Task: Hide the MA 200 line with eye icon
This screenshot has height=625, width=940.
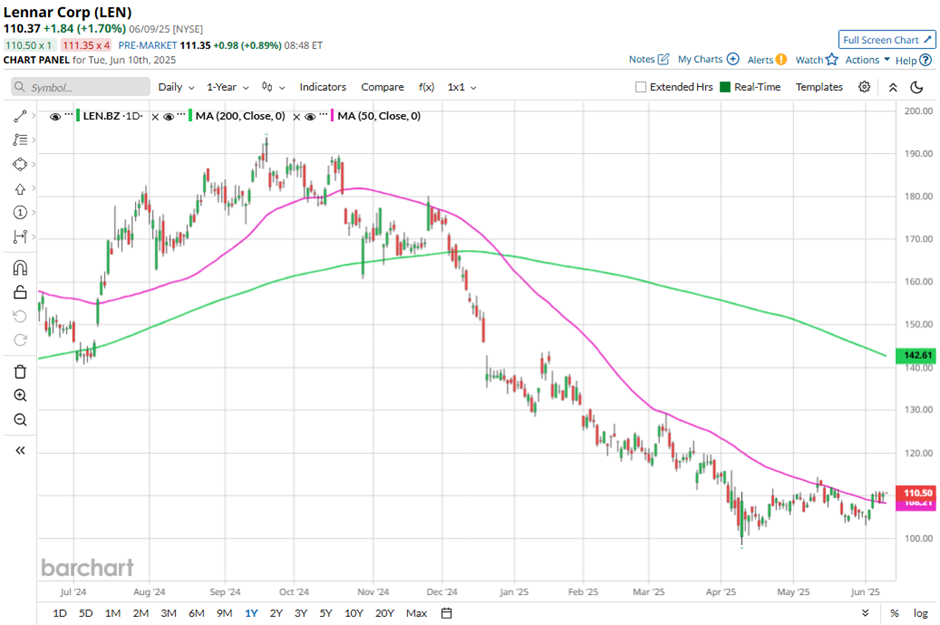Action: (x=168, y=116)
